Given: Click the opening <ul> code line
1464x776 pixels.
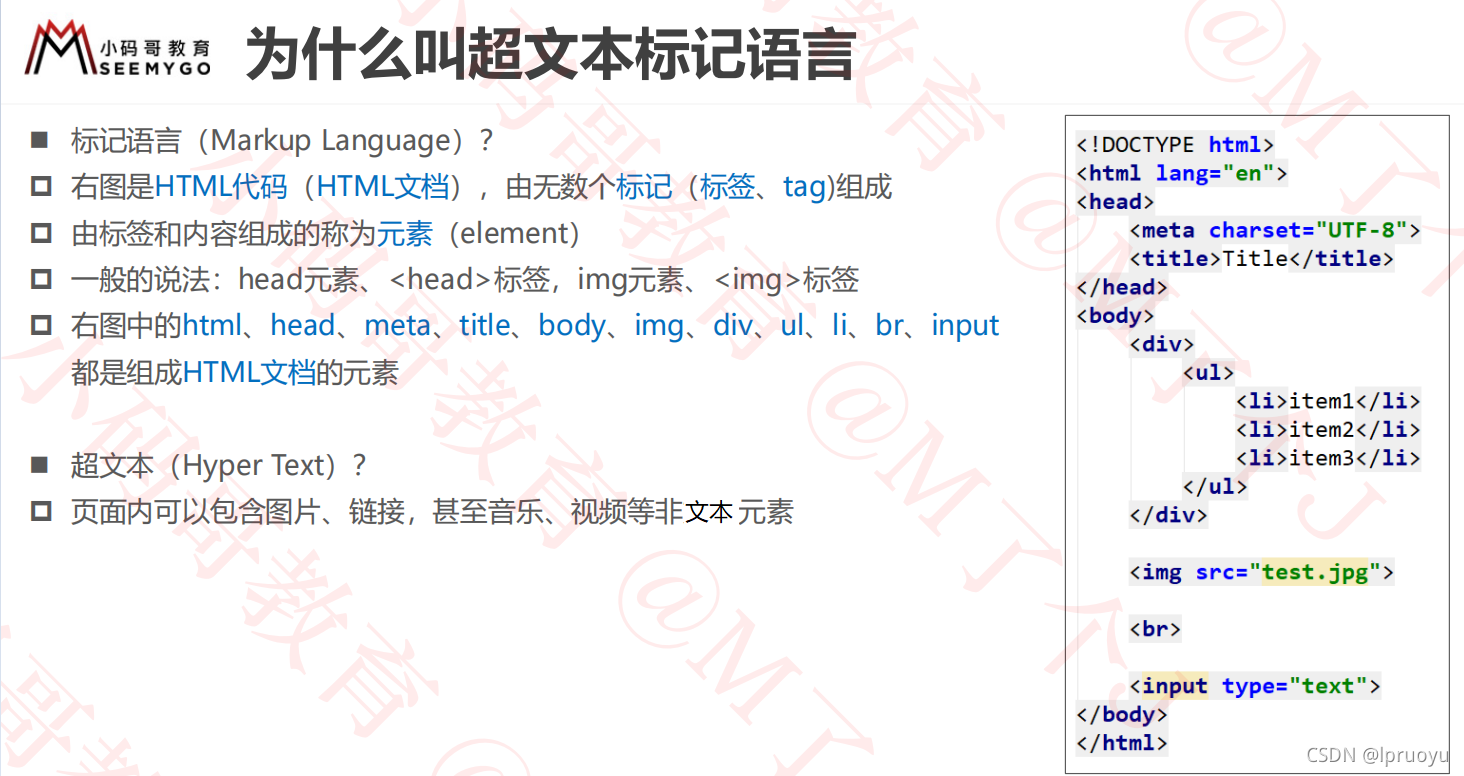Looking at the screenshot, I should (x=1208, y=372).
